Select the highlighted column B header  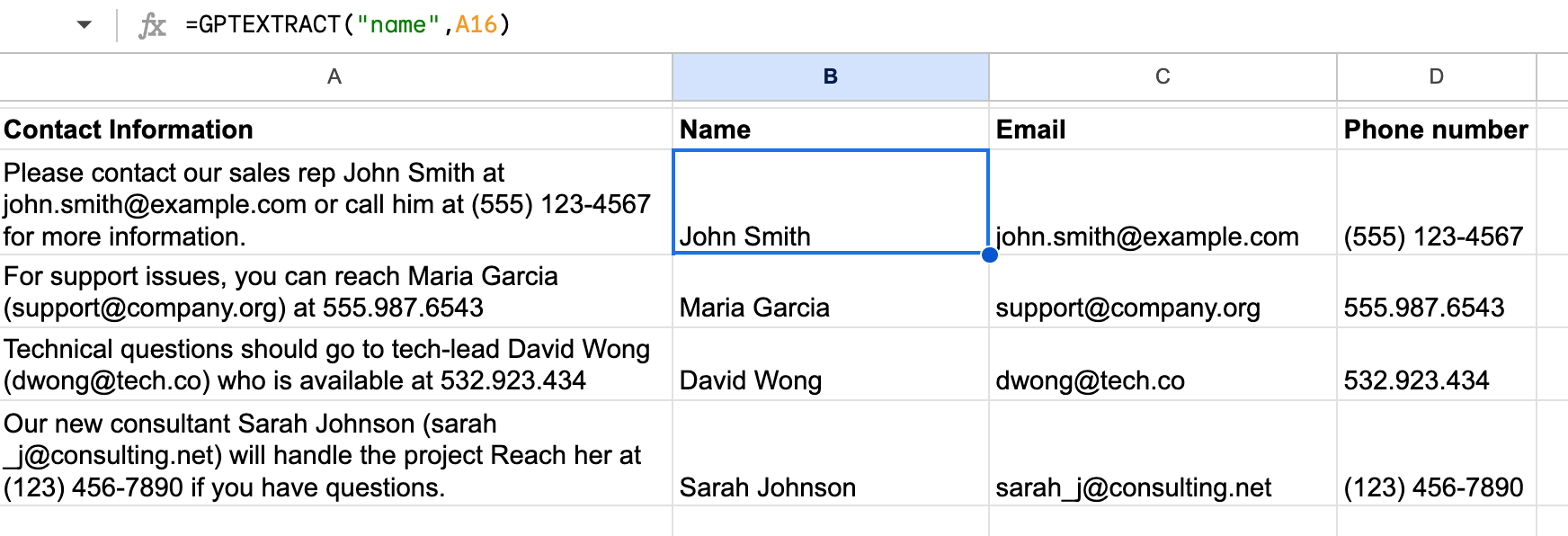point(830,76)
